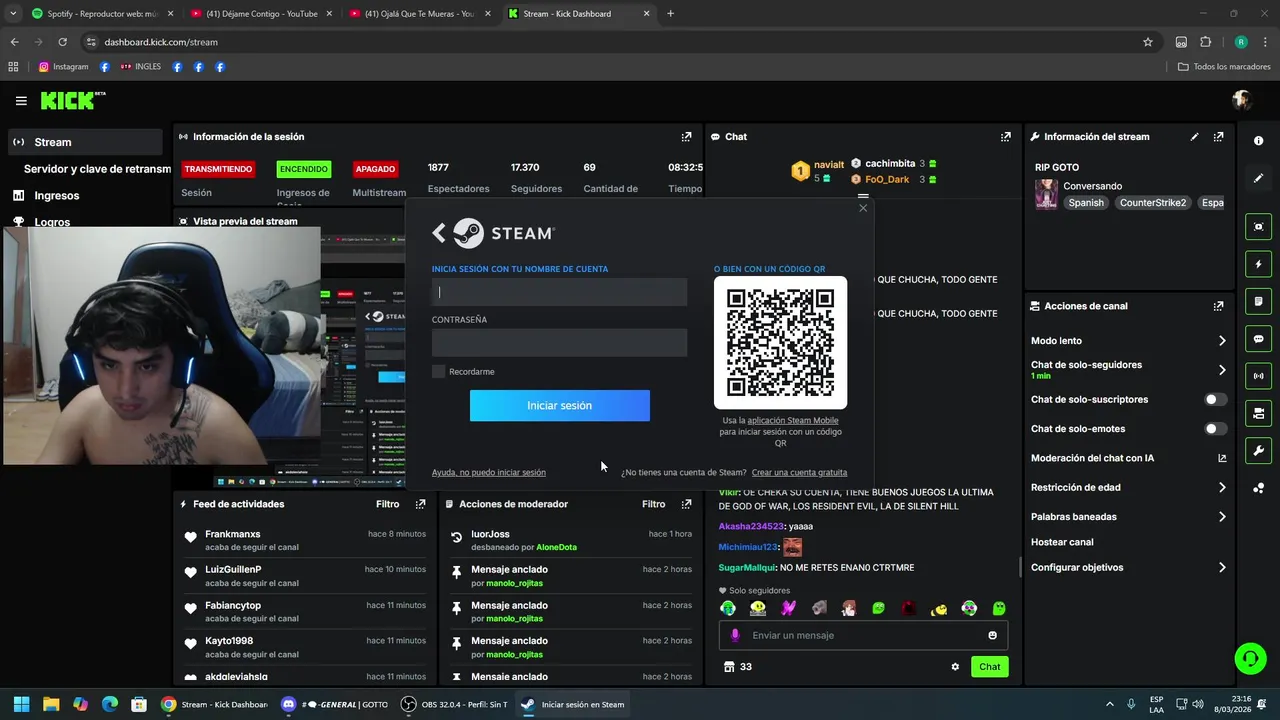Open chat settings gear icon
1280x720 pixels.
[x=955, y=667]
